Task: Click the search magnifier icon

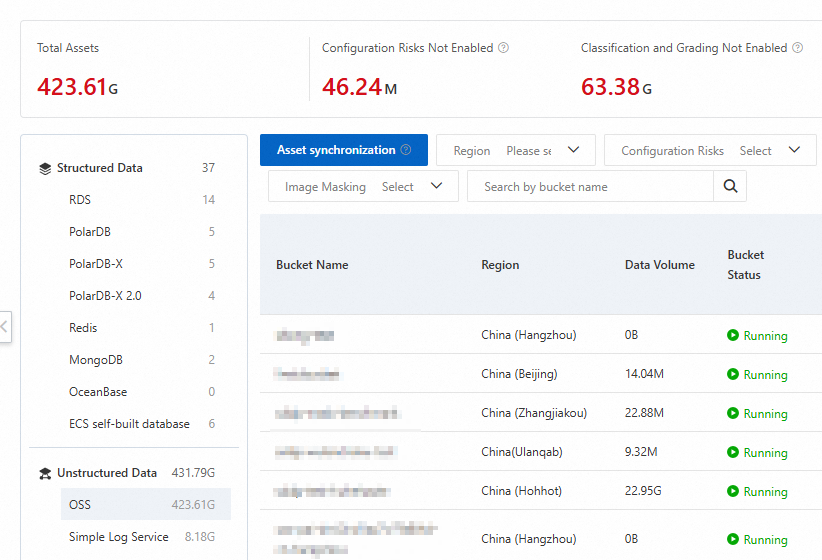Action: 729,186
